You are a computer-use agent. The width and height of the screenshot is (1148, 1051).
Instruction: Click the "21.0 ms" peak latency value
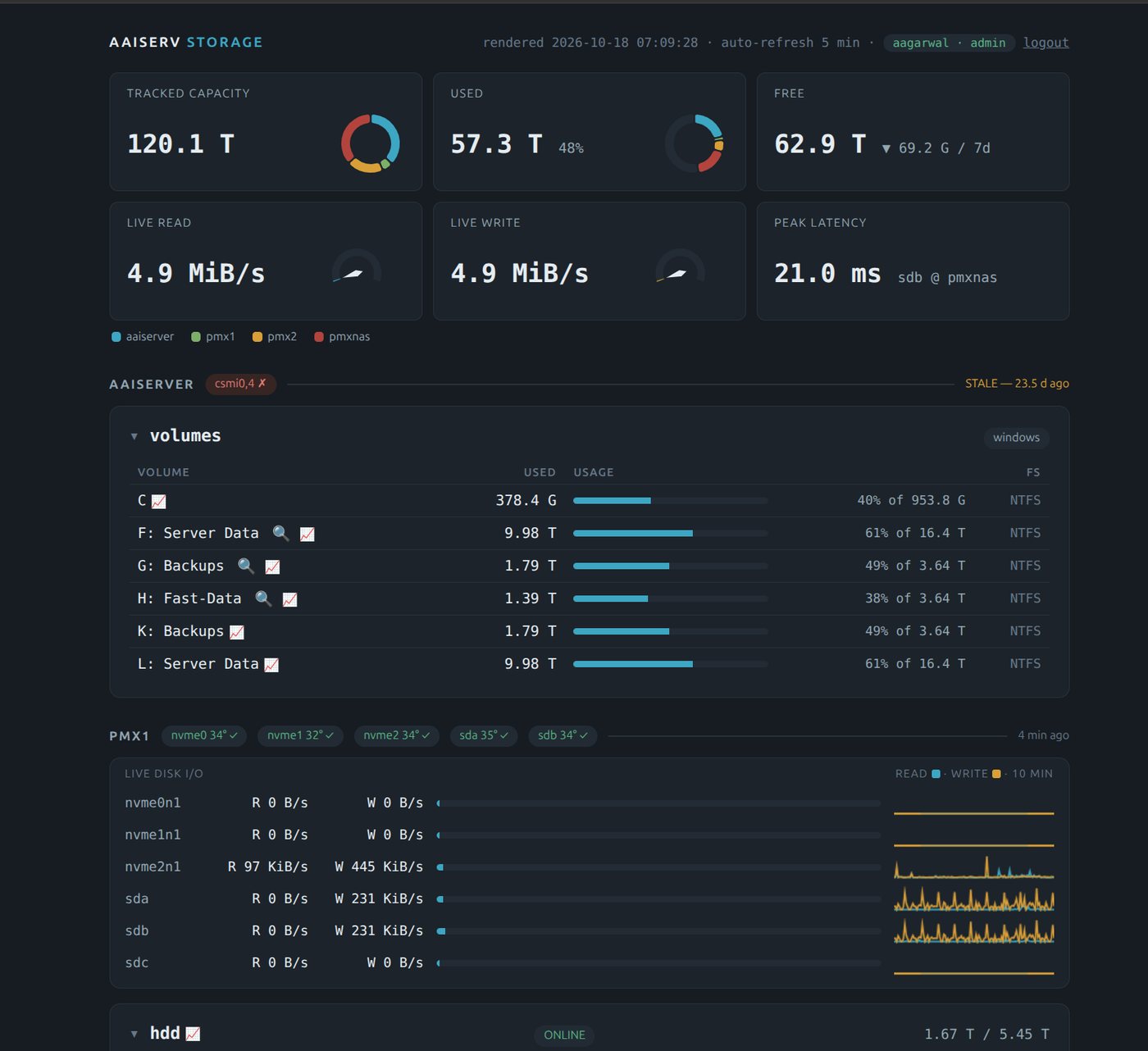tap(827, 273)
